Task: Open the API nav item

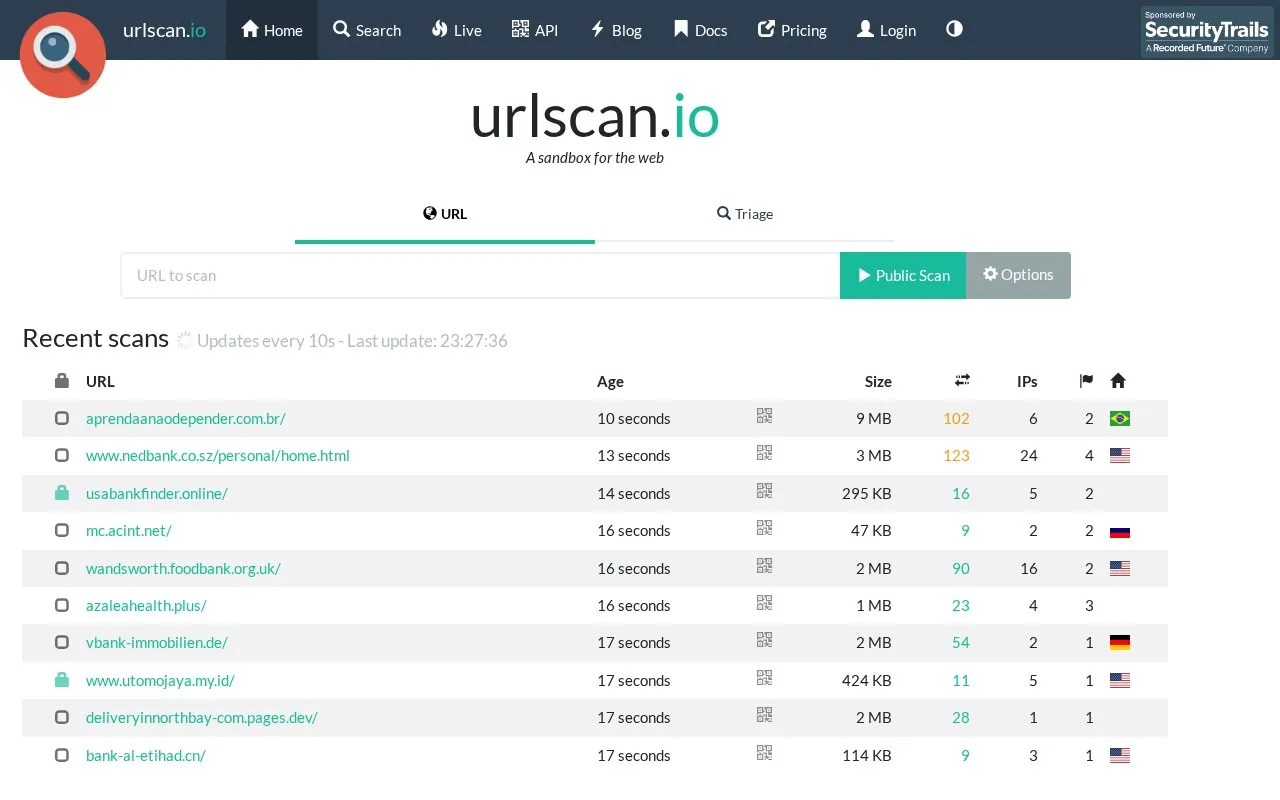Action: coord(535,30)
